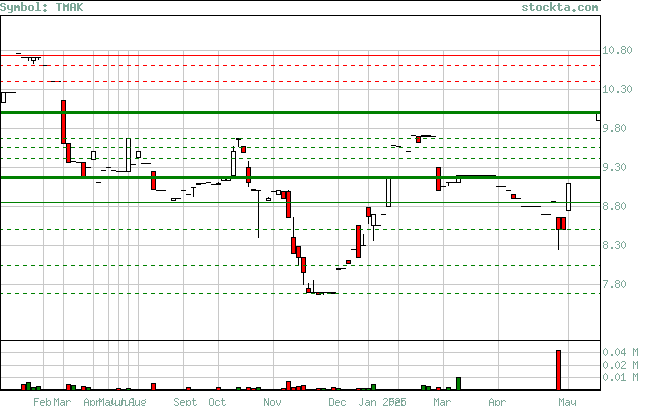The image size is (655, 406).
Task: Click the 0.02 M volume axis label
Action: tap(620, 365)
